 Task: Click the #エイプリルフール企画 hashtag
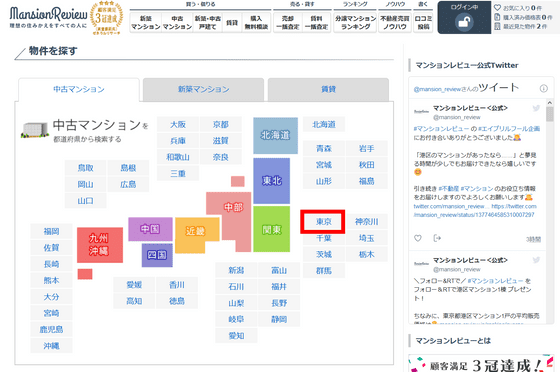pos(509,129)
